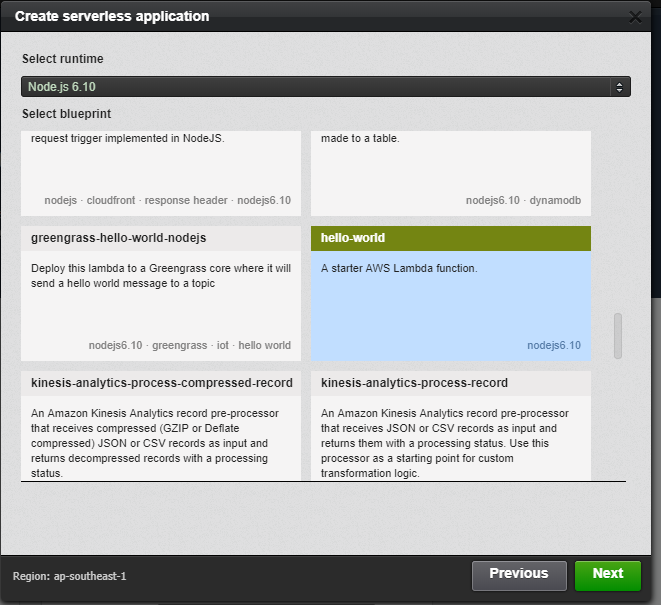Click the 'JSON or CSV records as input and' description
This screenshot has width=661, height=605.
coord(445,443)
